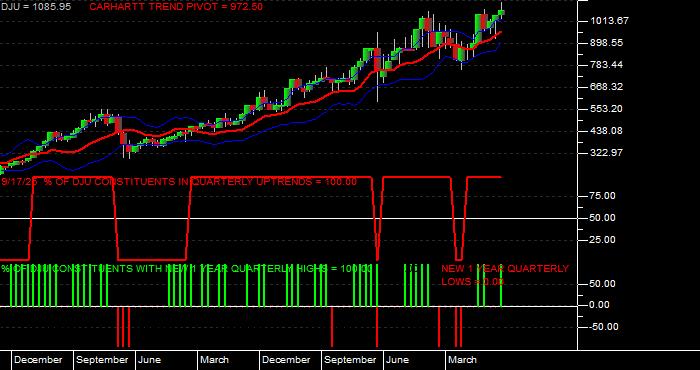The image size is (700, 370).
Task: Click the second September timeline label
Action: click(x=350, y=360)
